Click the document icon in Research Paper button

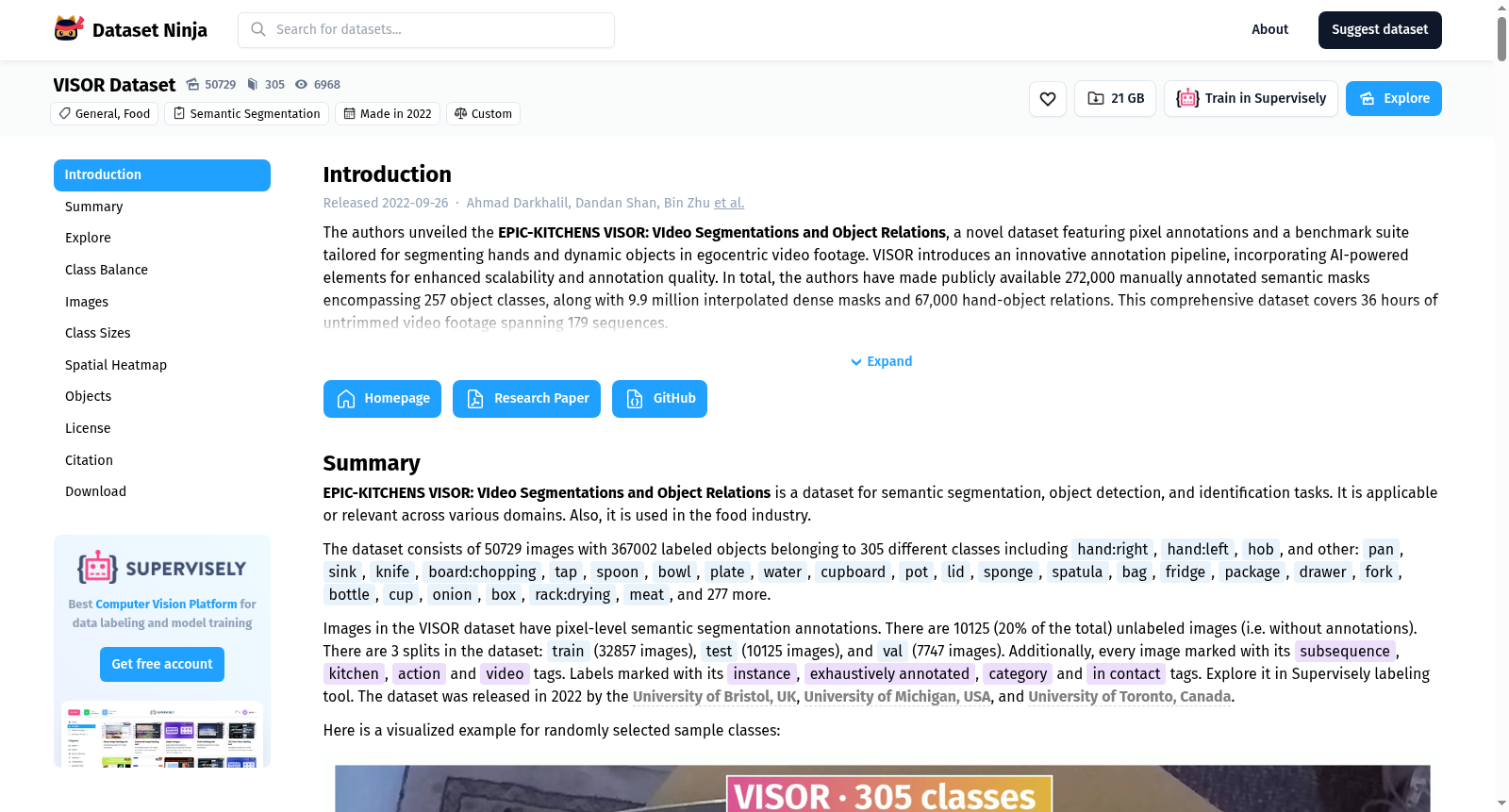click(x=475, y=399)
